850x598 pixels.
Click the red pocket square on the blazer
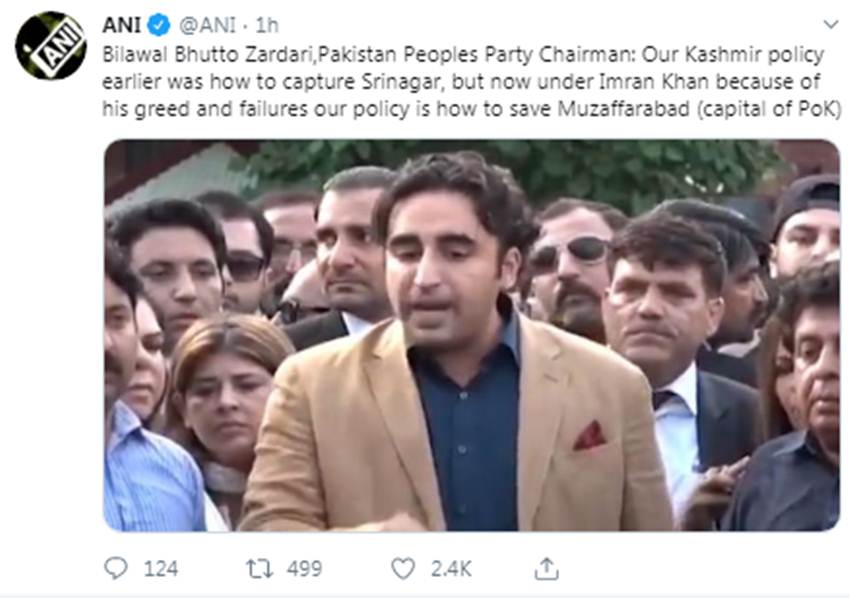pyautogui.click(x=590, y=436)
